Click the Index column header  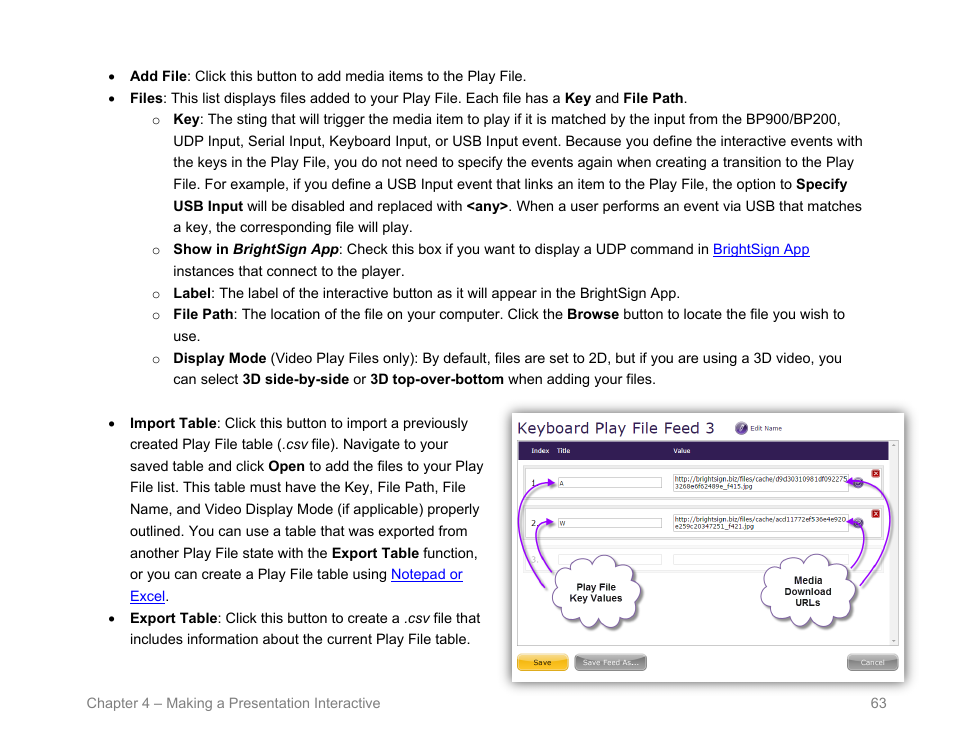point(540,451)
